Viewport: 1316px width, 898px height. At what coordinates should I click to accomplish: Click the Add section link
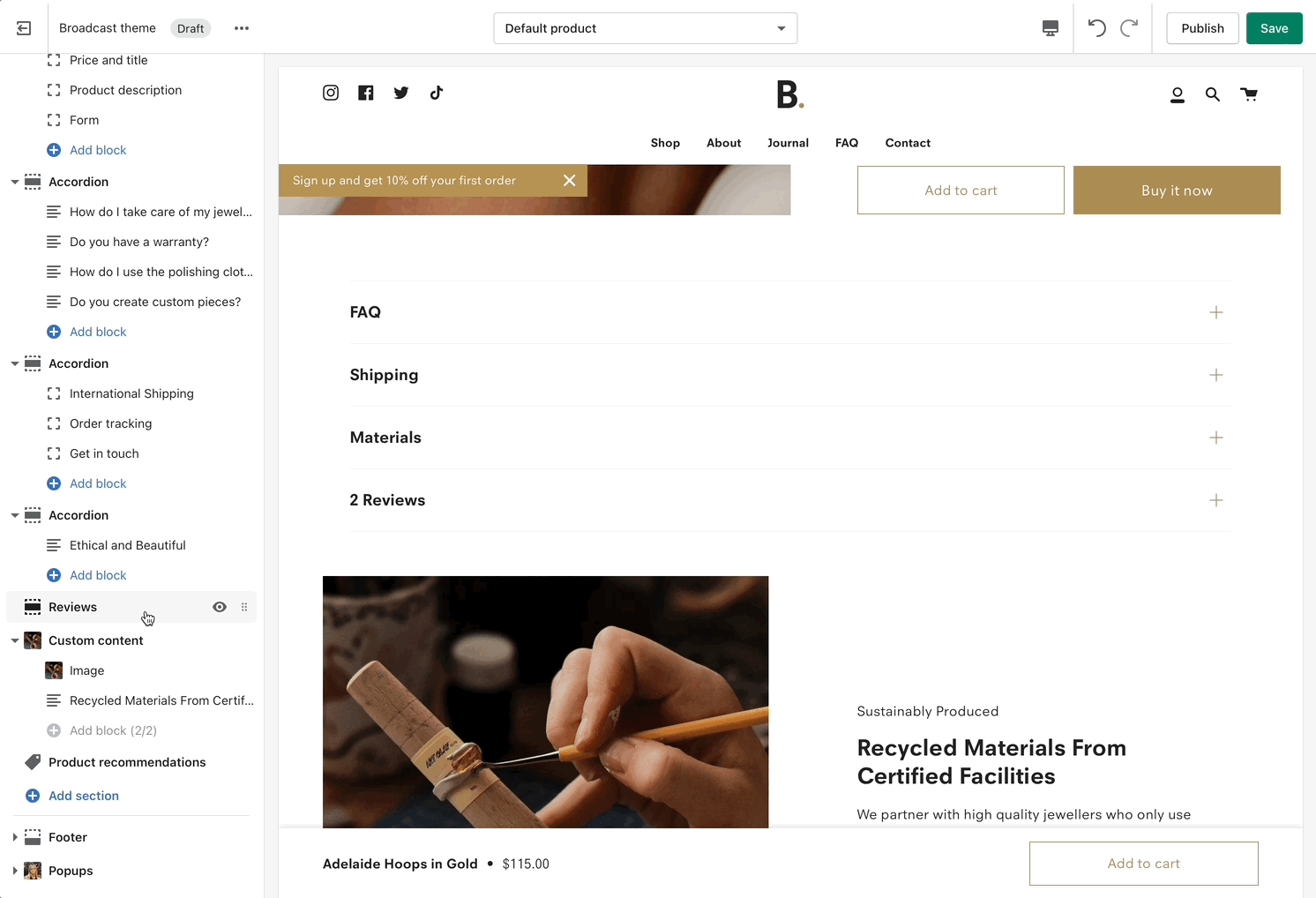83,796
